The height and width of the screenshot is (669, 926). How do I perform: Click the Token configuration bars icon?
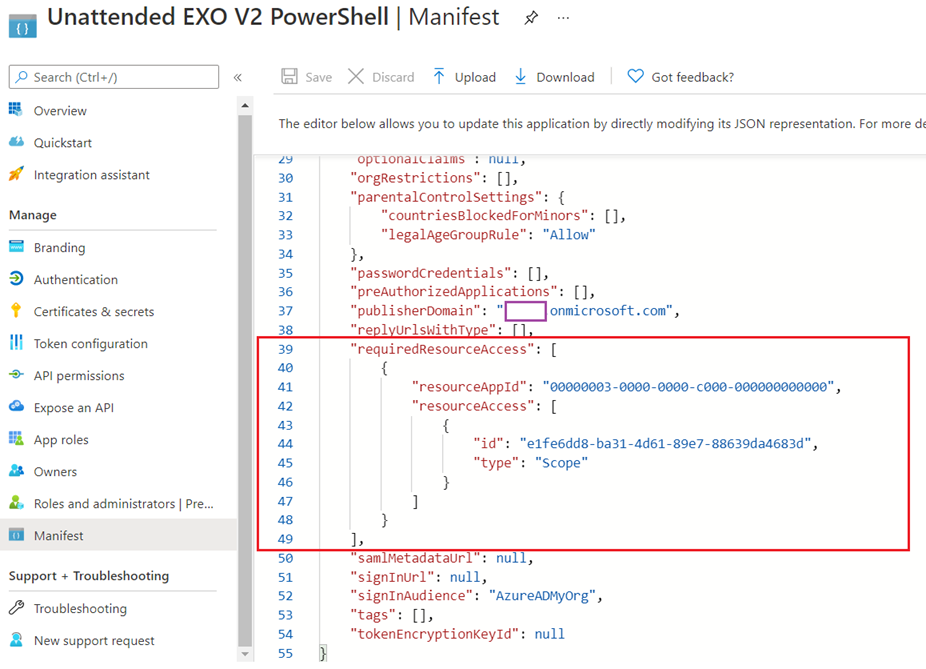pos(16,342)
